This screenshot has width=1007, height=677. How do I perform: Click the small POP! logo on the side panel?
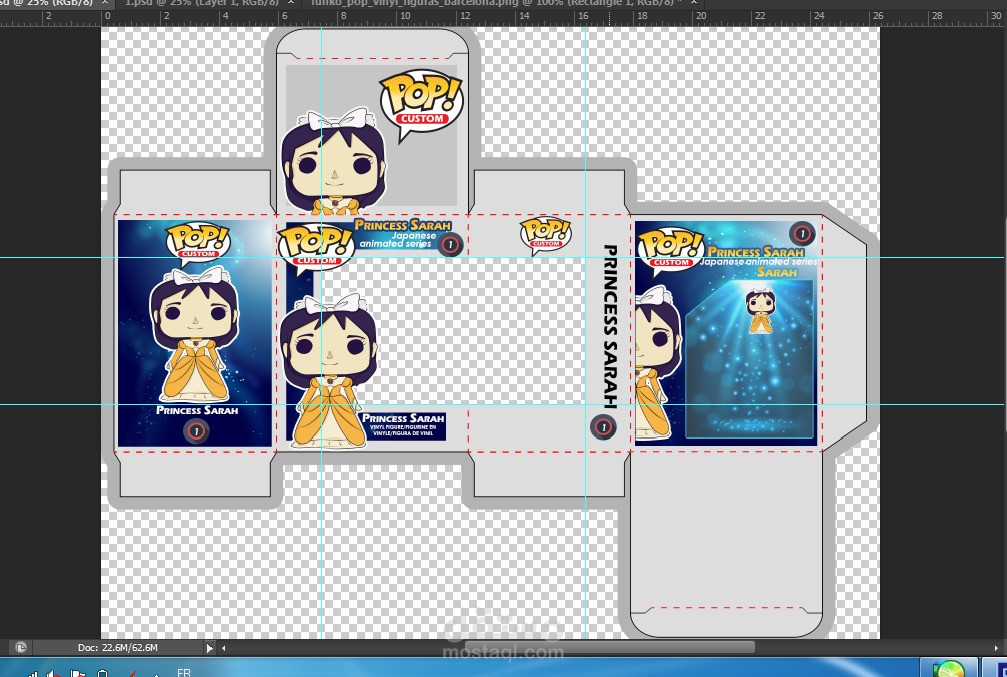tap(545, 235)
